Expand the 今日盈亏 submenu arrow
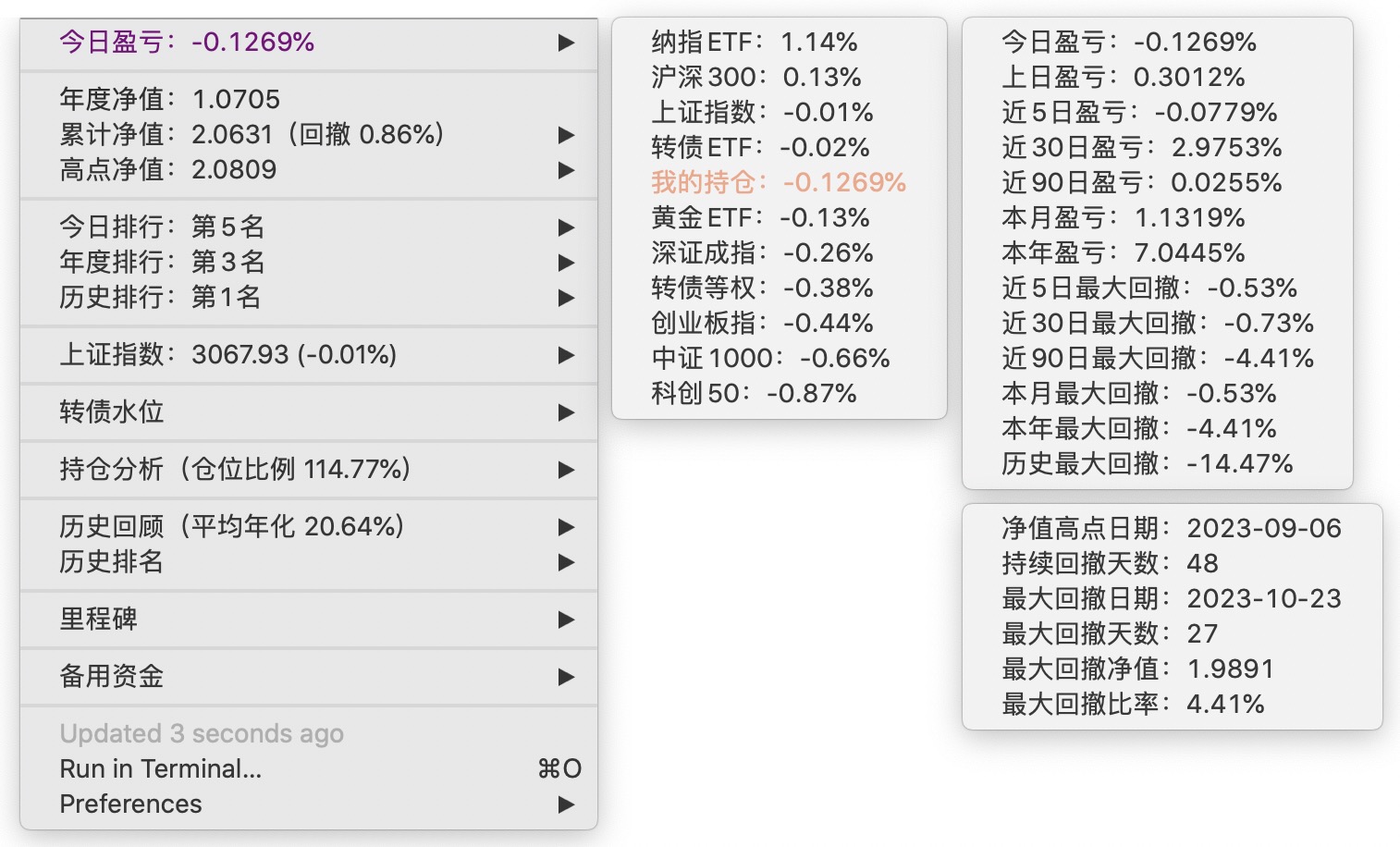Screen dimensions: 1400x847 [566, 43]
